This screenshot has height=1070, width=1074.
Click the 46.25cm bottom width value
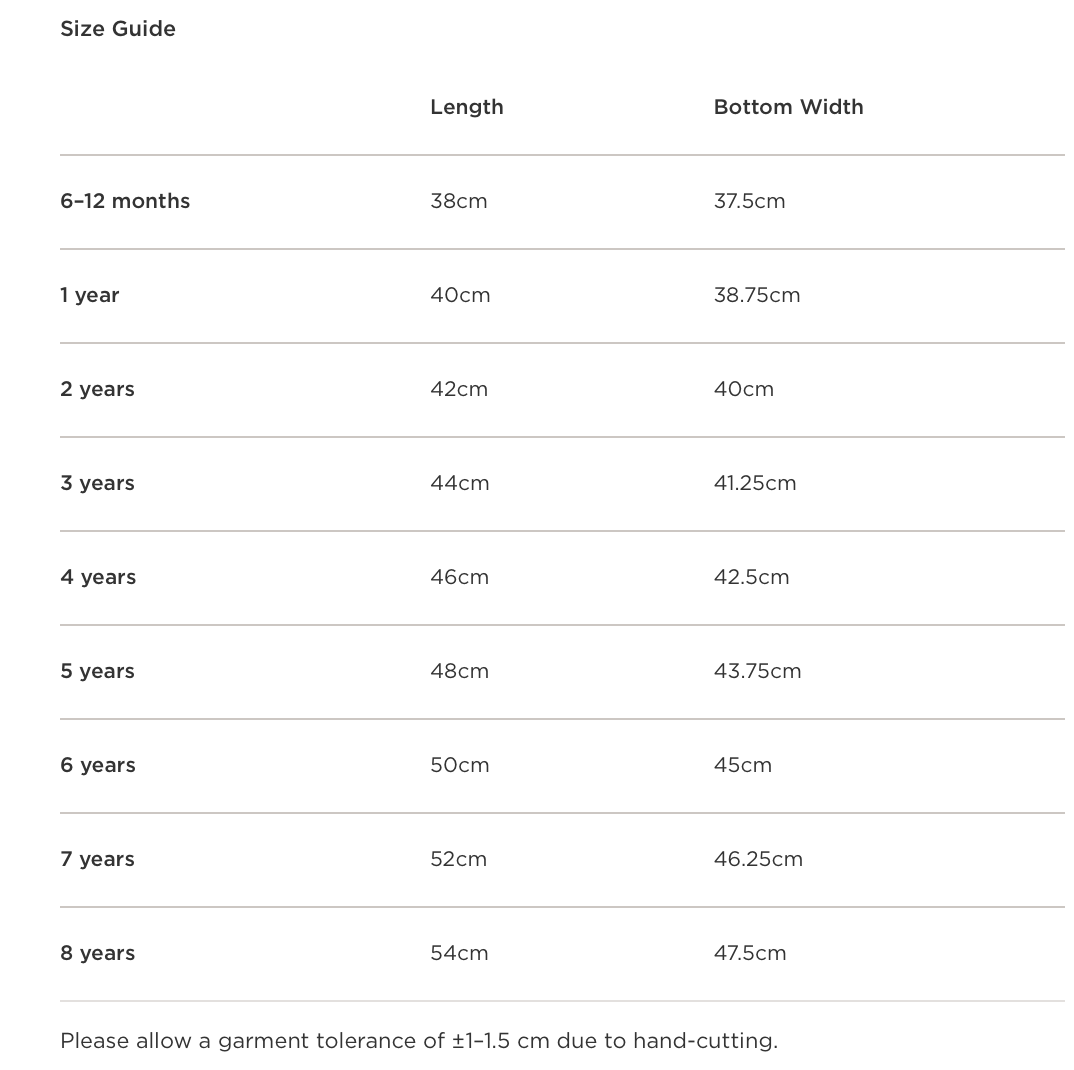pyautogui.click(x=758, y=859)
